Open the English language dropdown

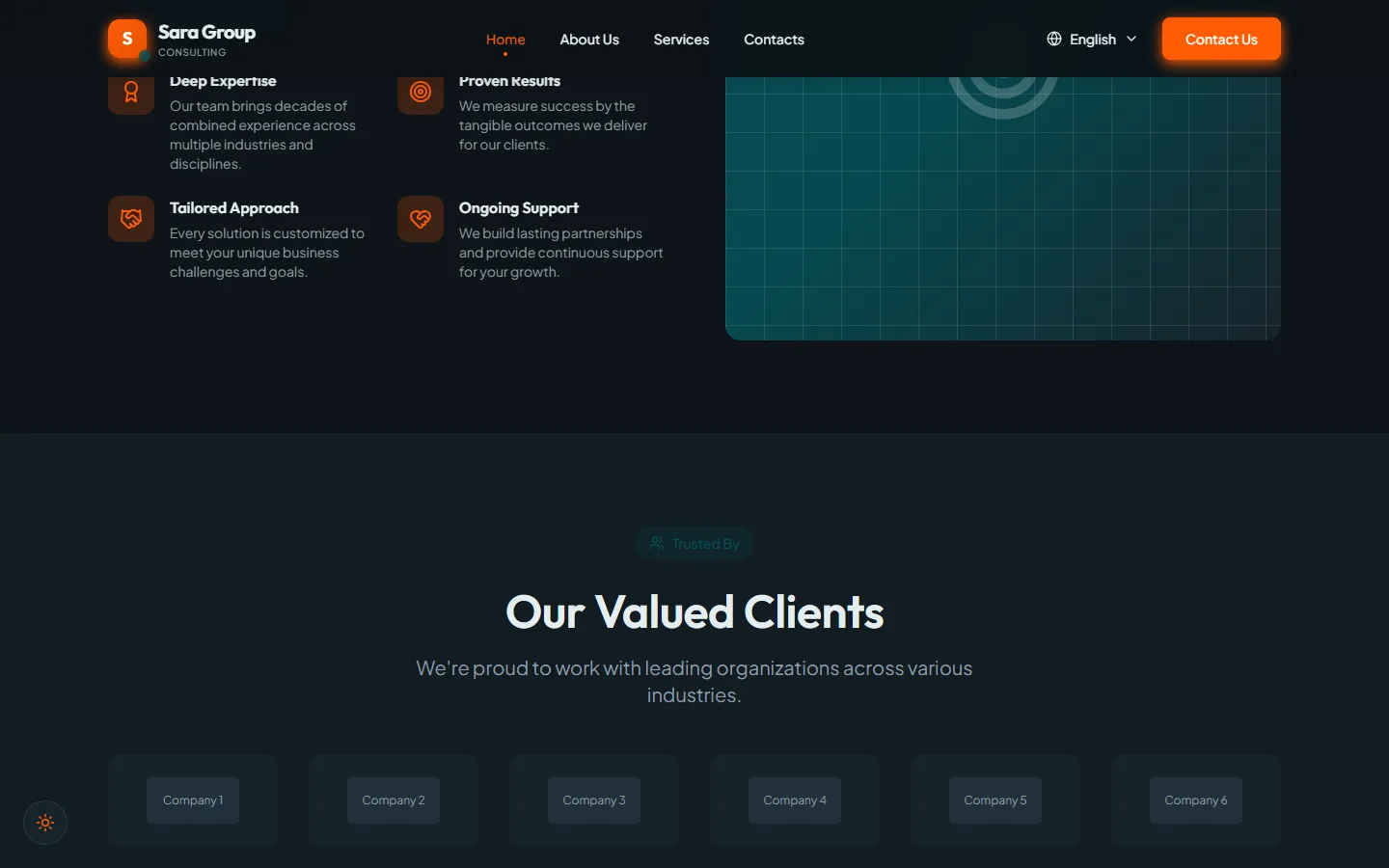click(1092, 39)
